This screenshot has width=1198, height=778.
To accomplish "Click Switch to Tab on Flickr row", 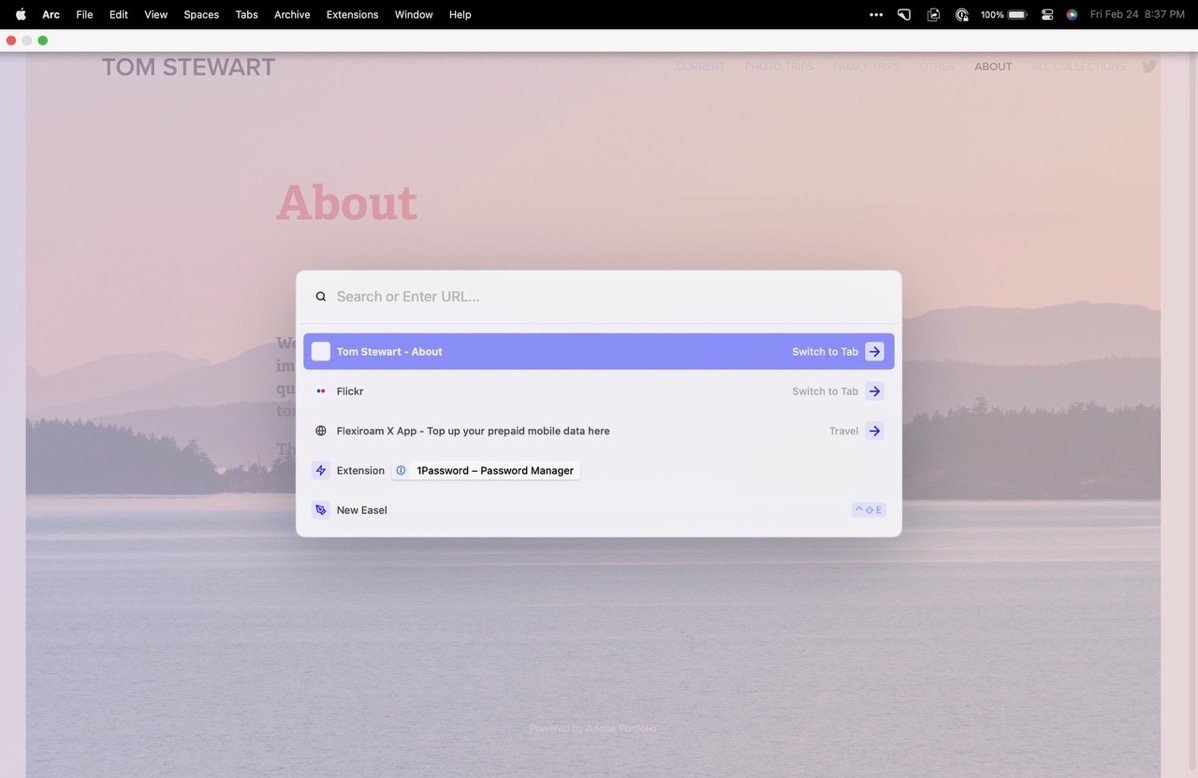I will coord(824,391).
